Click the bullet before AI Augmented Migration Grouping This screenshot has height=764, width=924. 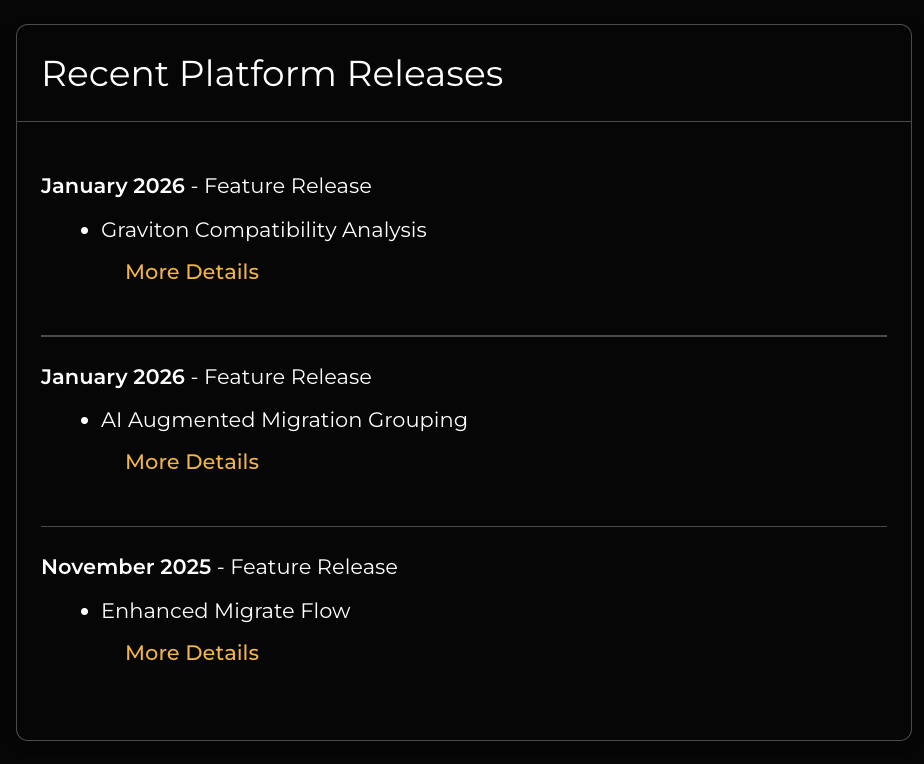(85, 421)
